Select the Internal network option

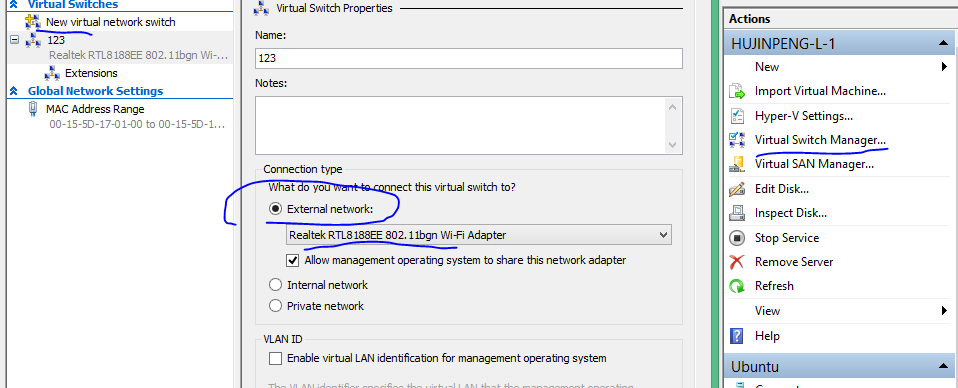(x=276, y=285)
